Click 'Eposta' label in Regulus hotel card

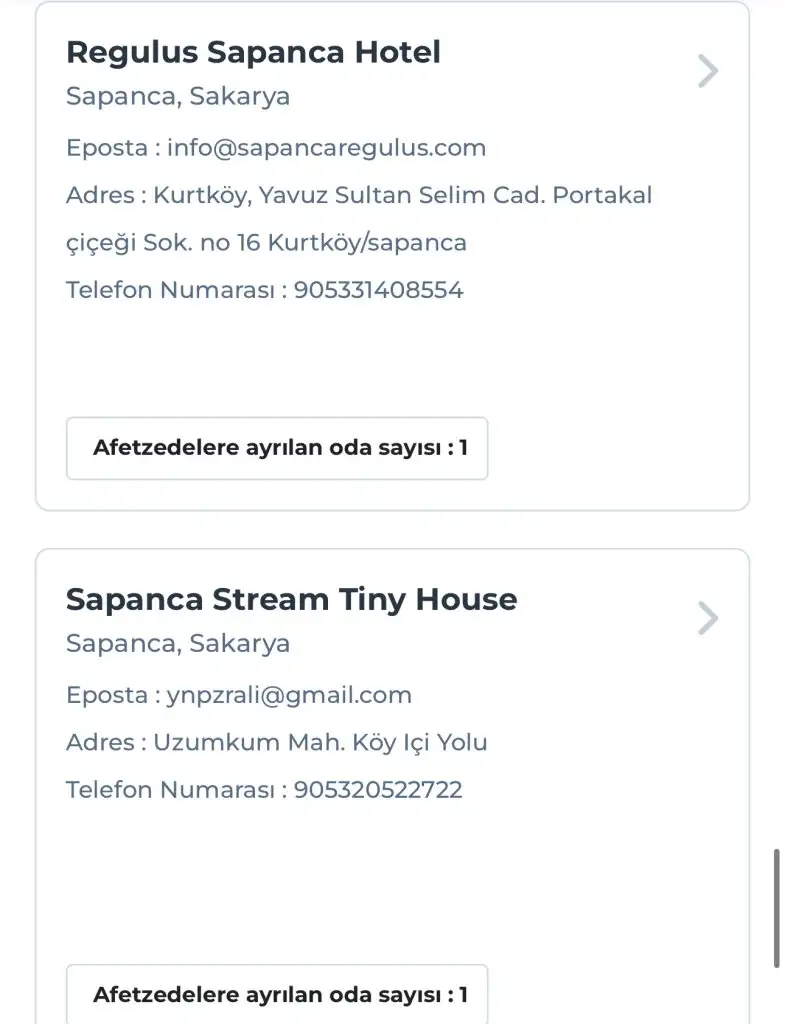[107, 148]
